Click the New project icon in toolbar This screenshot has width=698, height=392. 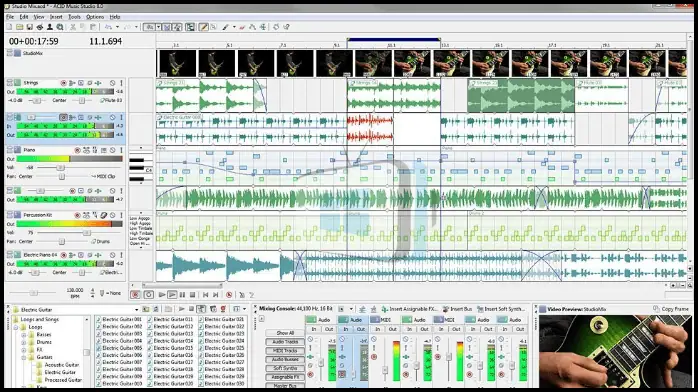(x=9, y=27)
